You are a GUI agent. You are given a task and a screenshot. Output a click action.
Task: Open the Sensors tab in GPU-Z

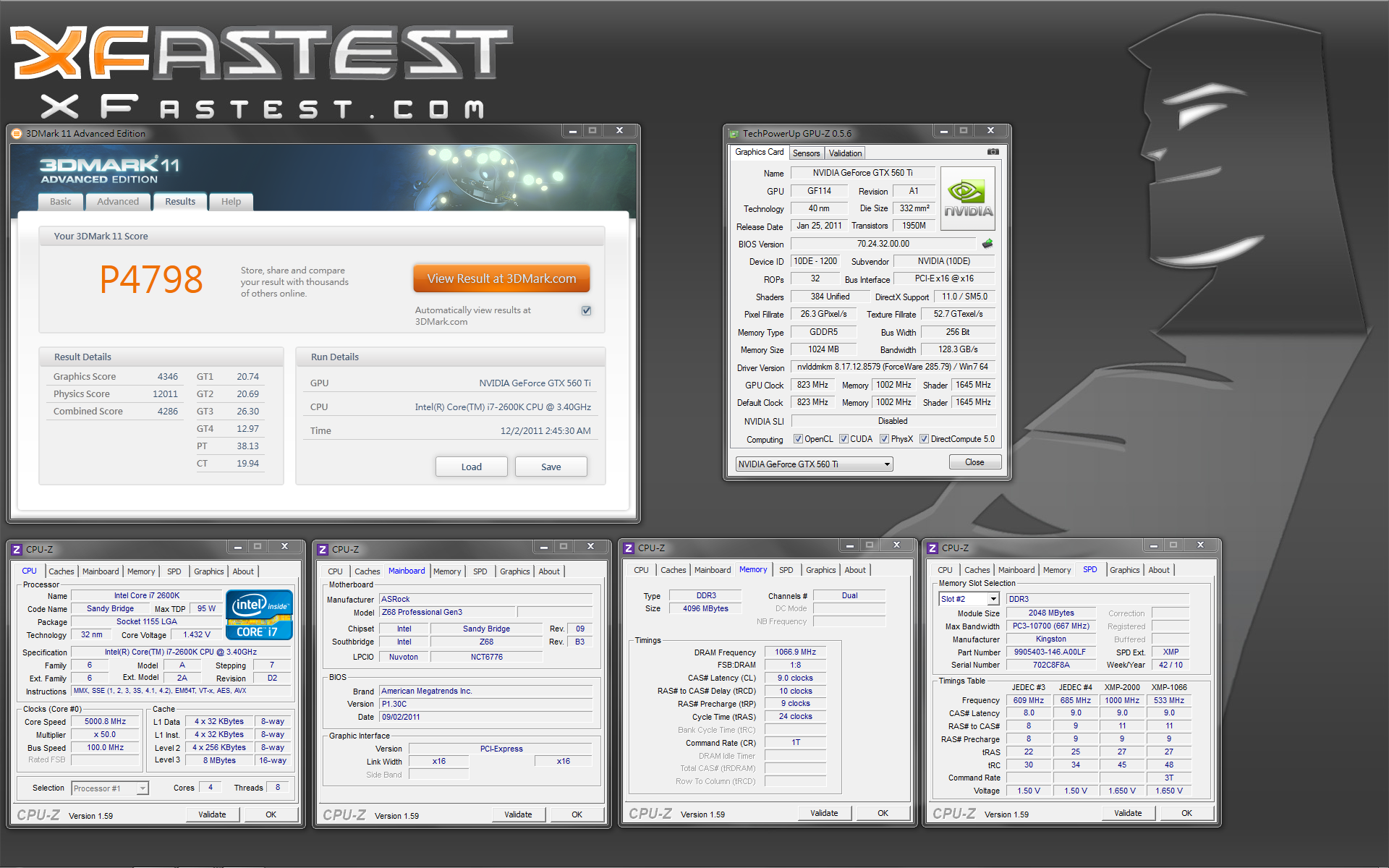[x=806, y=153]
